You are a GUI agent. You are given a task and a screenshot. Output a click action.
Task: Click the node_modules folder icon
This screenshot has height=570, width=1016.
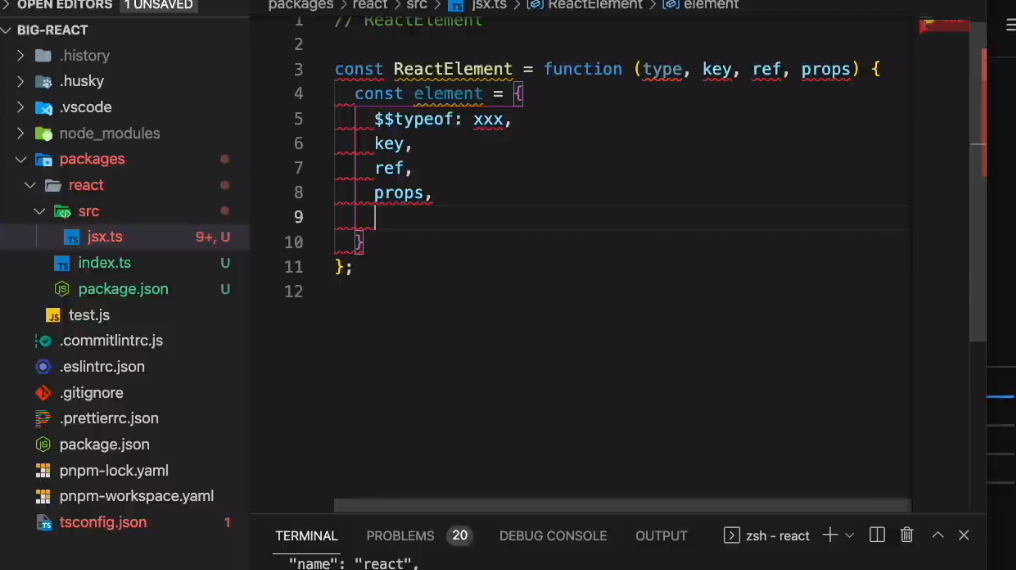[x=43, y=133]
